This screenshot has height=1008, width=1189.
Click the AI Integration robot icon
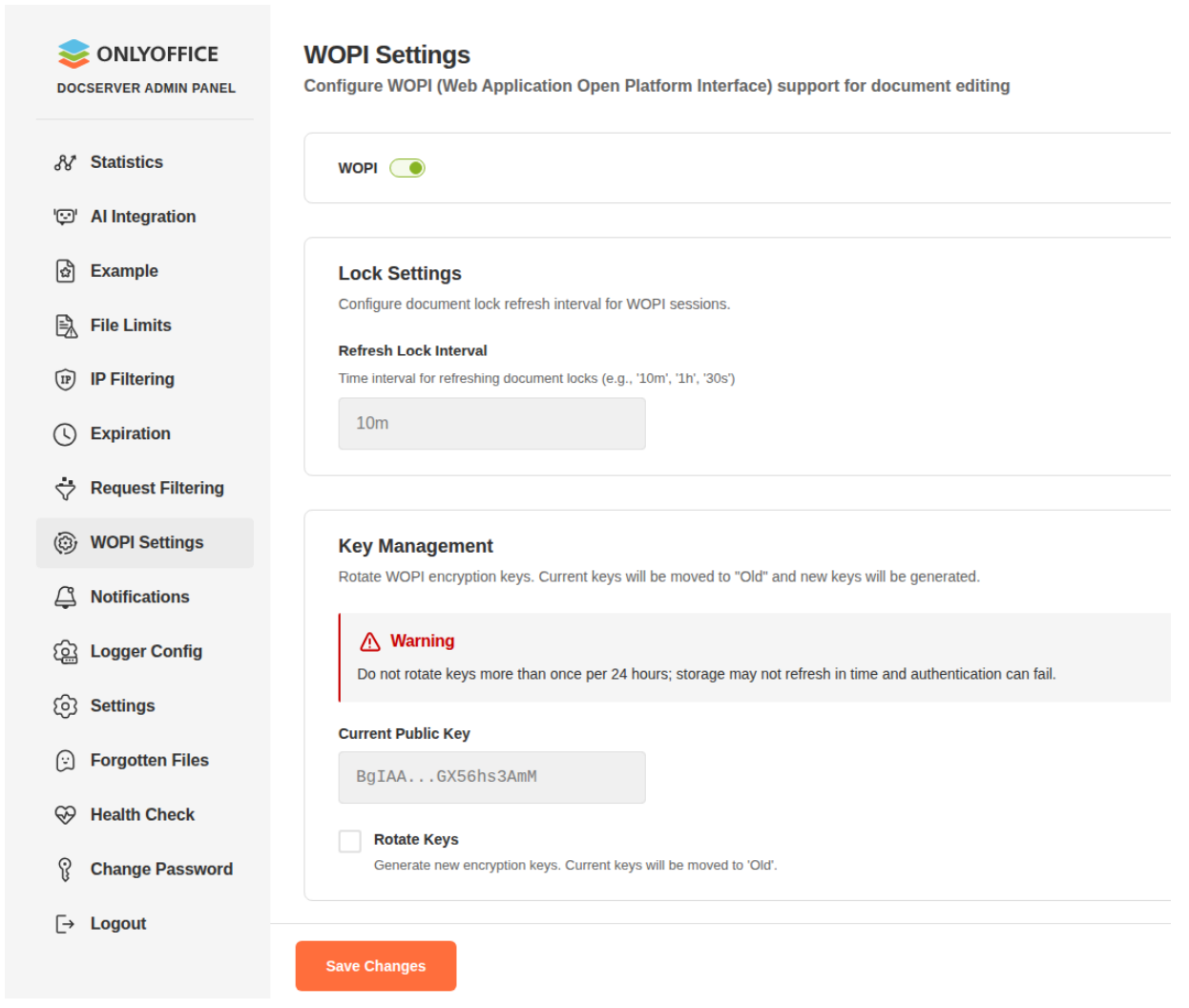pos(65,217)
